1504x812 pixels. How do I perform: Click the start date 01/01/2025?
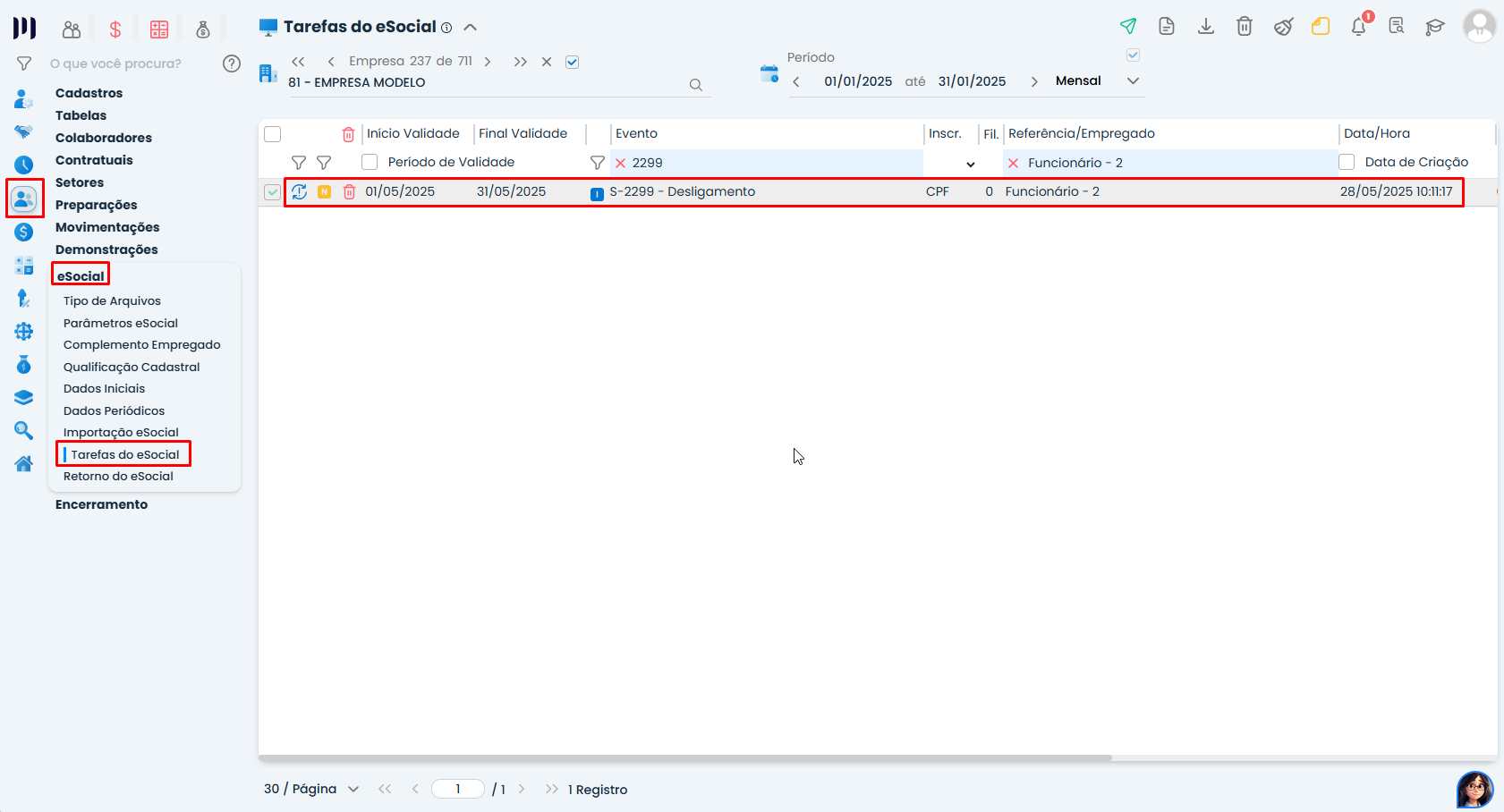(x=858, y=81)
